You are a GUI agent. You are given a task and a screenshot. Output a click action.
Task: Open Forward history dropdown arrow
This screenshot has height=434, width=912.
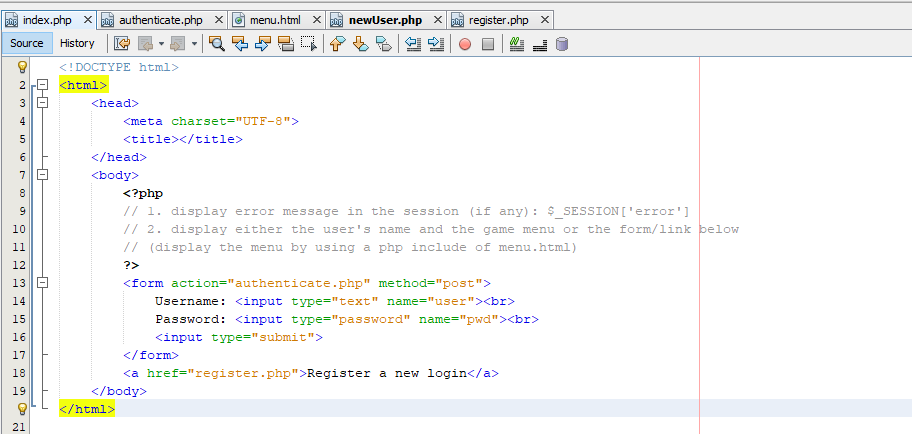coord(194,44)
